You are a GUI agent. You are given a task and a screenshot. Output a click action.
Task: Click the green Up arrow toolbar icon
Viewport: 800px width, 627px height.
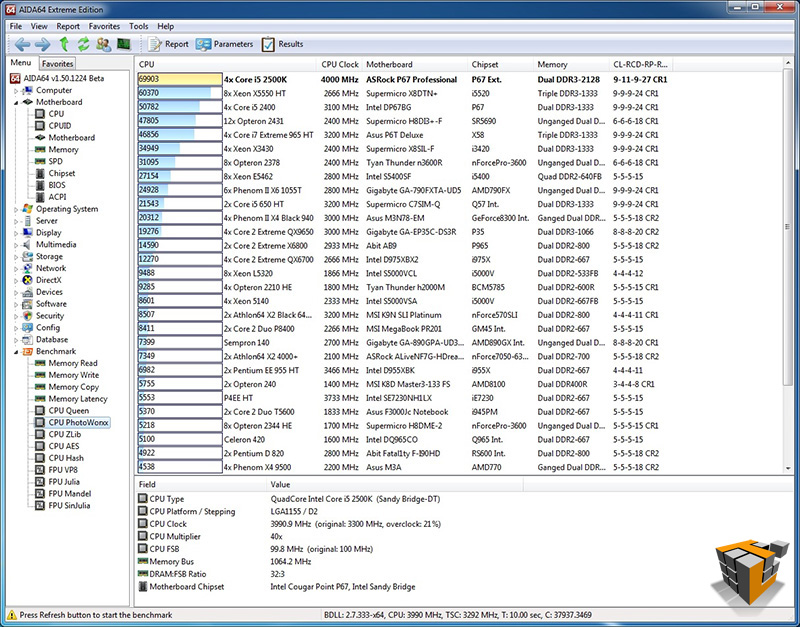point(64,44)
